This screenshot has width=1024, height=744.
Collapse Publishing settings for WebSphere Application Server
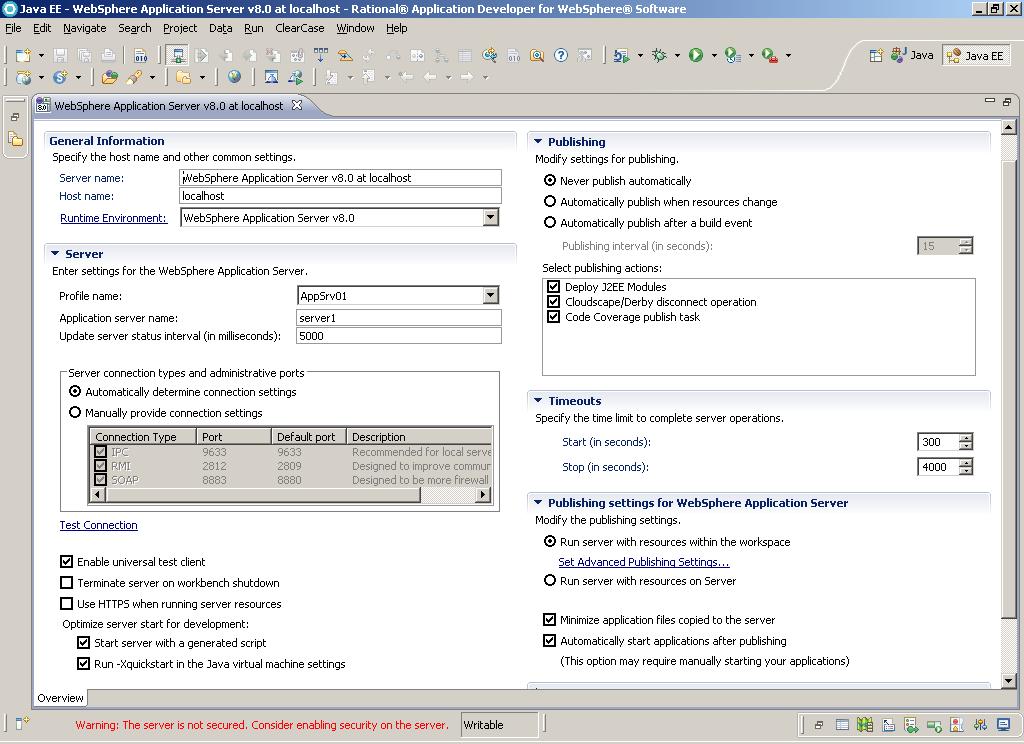(x=538, y=502)
